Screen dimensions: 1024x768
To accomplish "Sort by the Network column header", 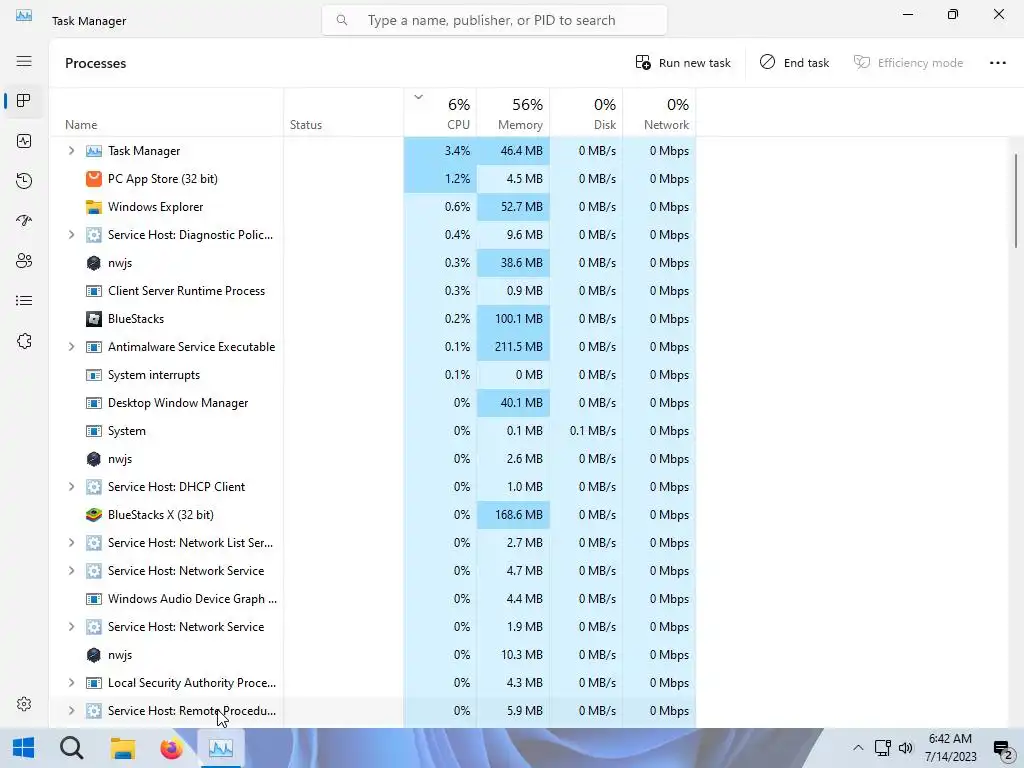I will pyautogui.click(x=660, y=112).
